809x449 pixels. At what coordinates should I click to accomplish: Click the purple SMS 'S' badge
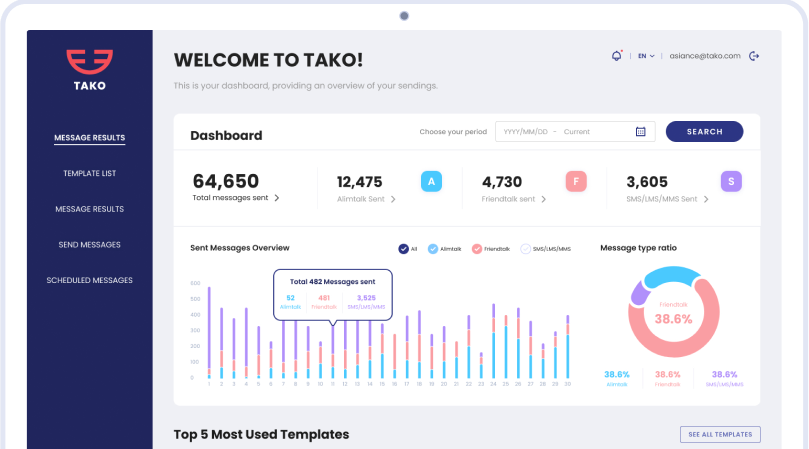(x=731, y=181)
